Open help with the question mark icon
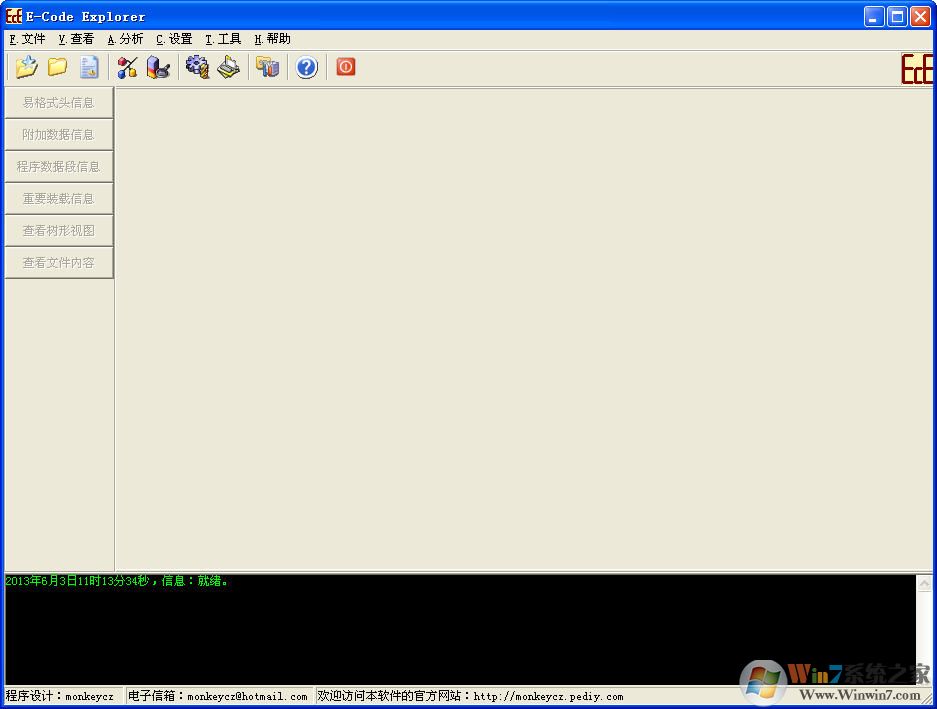 tap(306, 66)
